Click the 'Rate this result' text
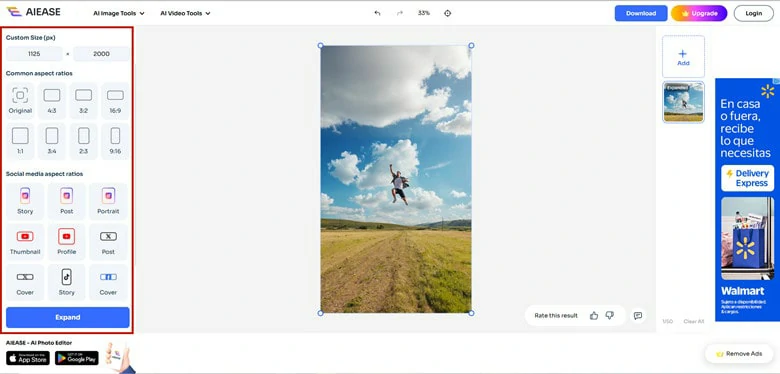The height and width of the screenshot is (374, 780). click(x=556, y=315)
